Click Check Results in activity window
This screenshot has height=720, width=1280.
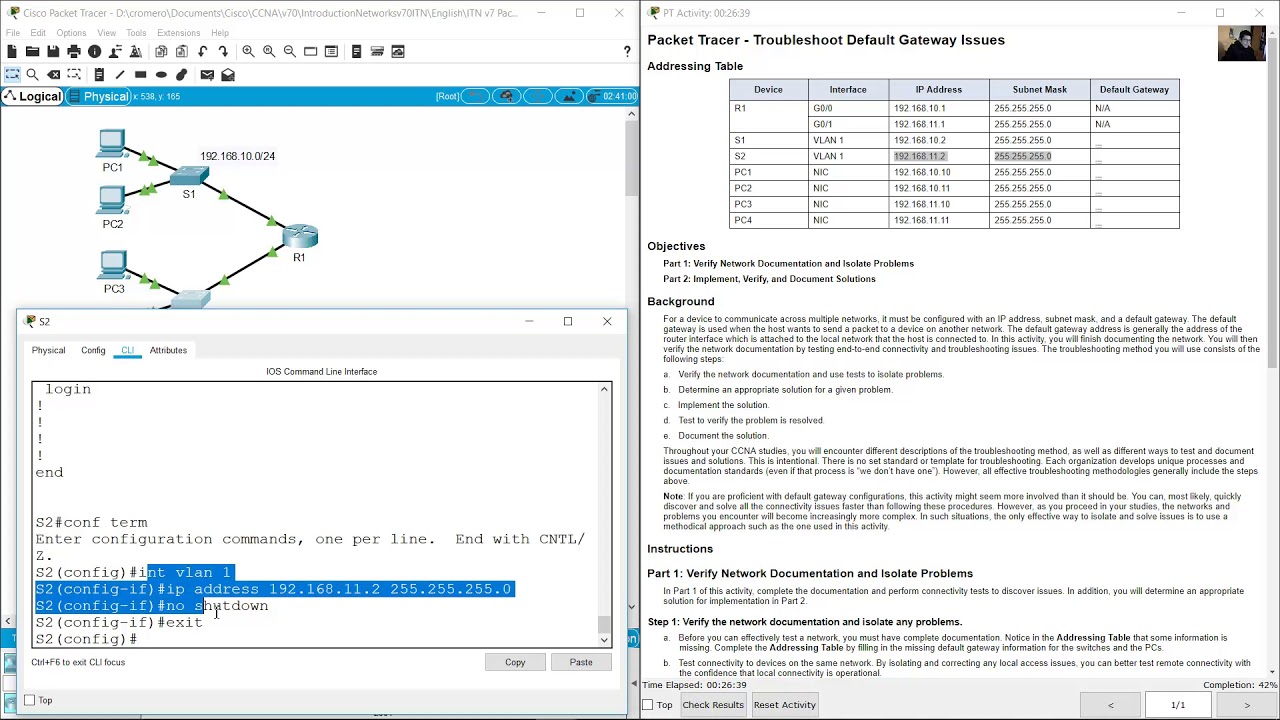(x=713, y=705)
